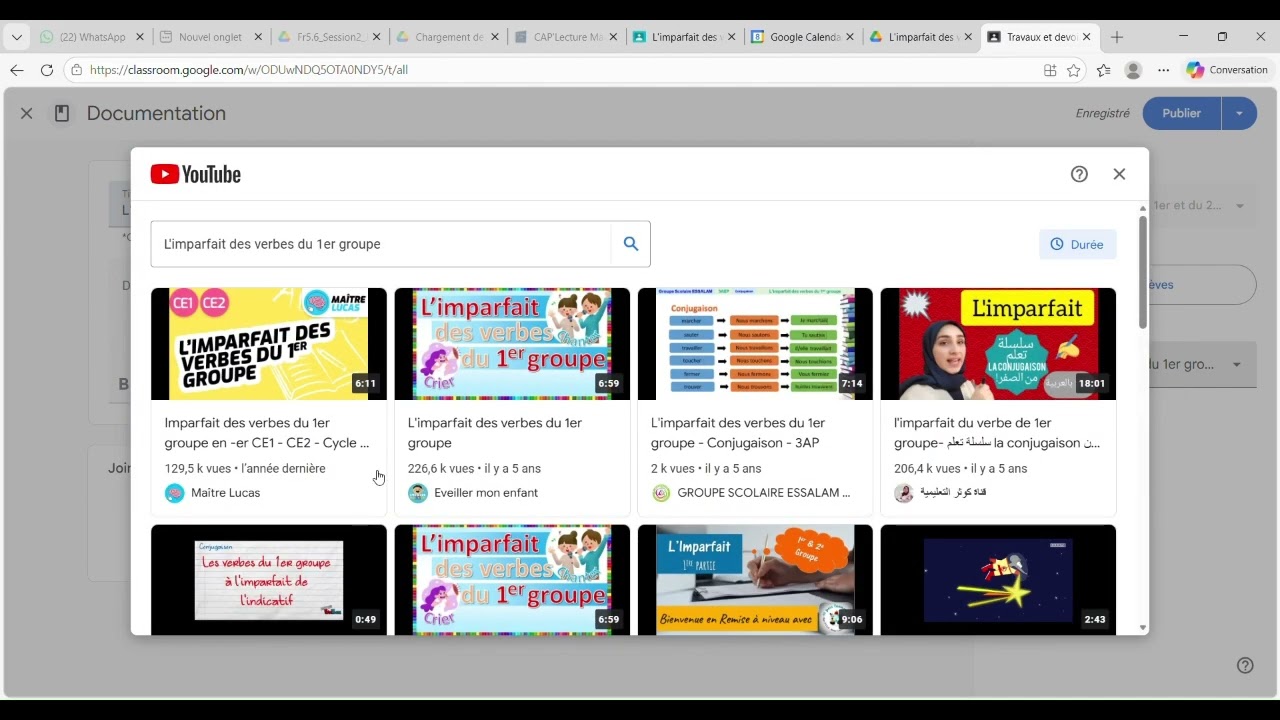Click the Maître Lucas channel avatar

(175, 493)
